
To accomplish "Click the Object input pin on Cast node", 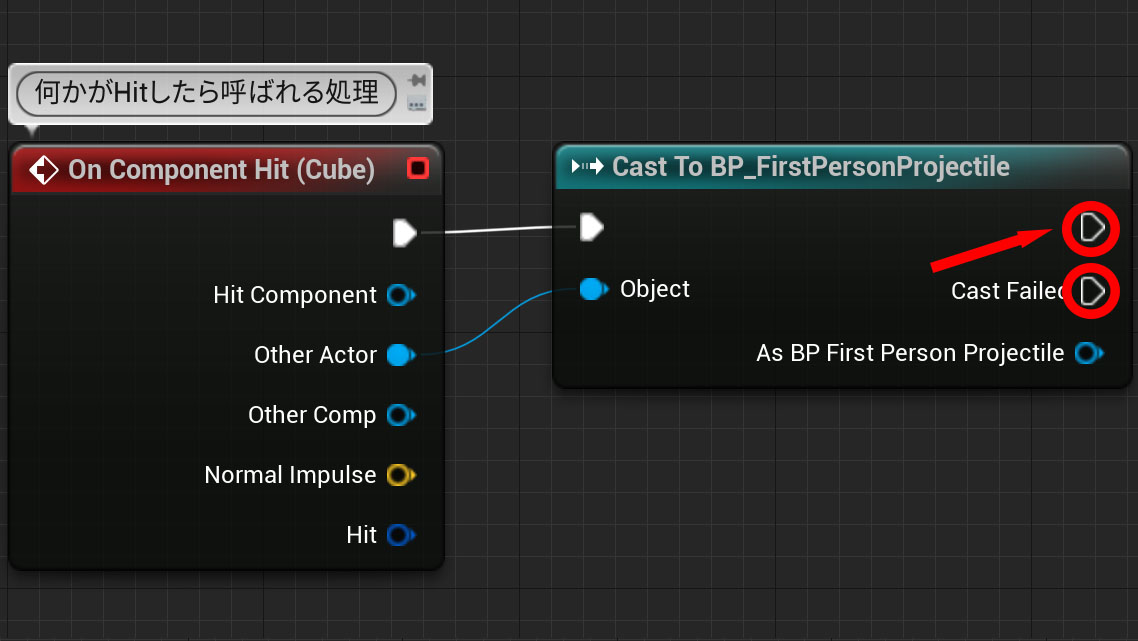I will (594, 289).
